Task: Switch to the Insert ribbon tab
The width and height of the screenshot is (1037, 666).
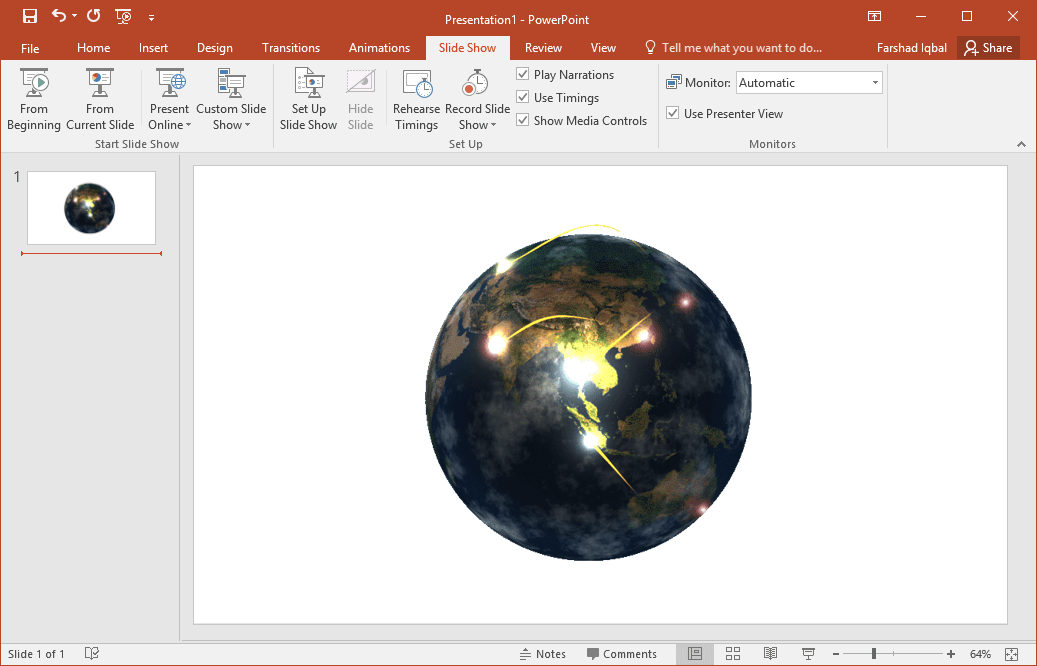Action: (153, 48)
